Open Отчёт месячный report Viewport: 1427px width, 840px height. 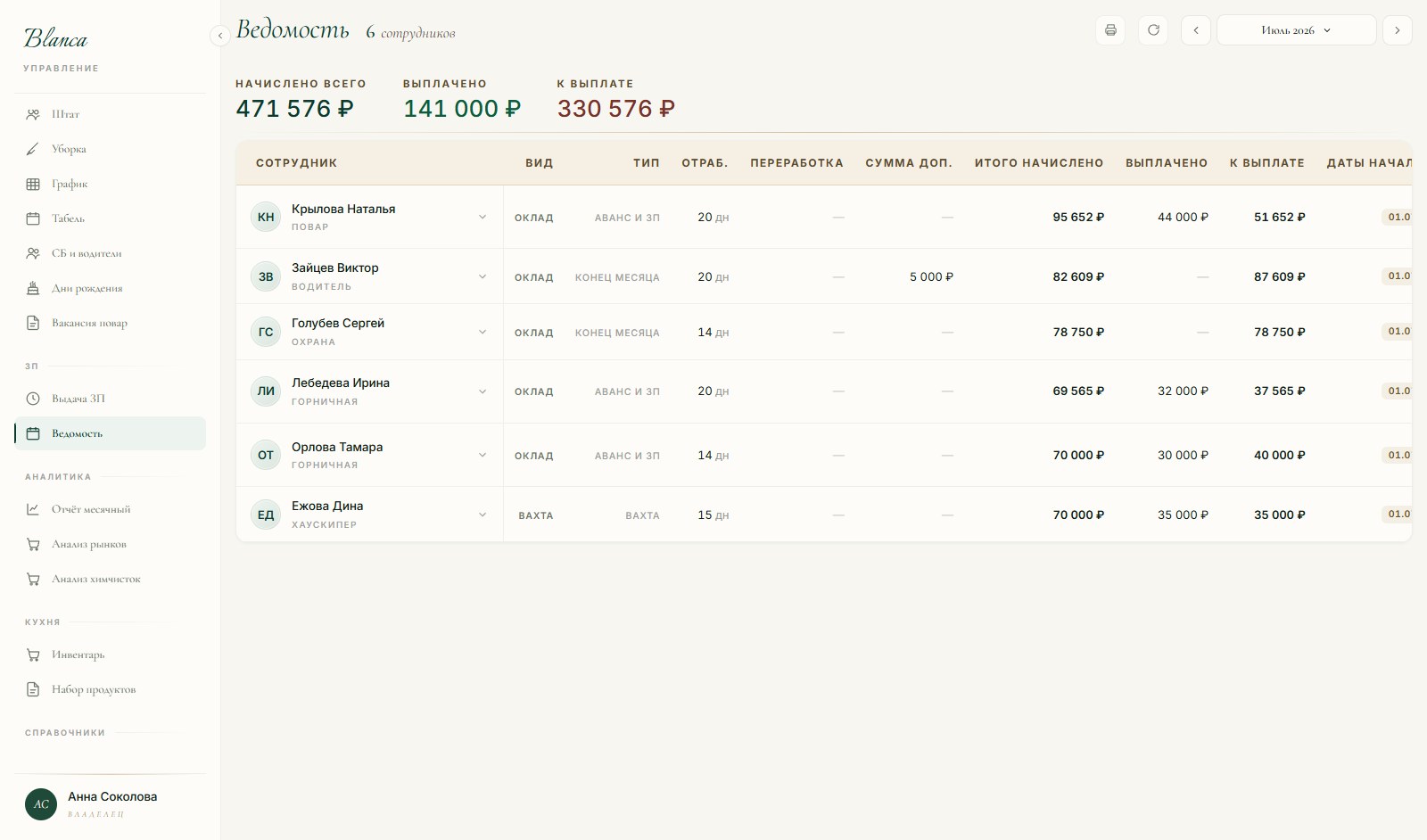[x=110, y=509]
